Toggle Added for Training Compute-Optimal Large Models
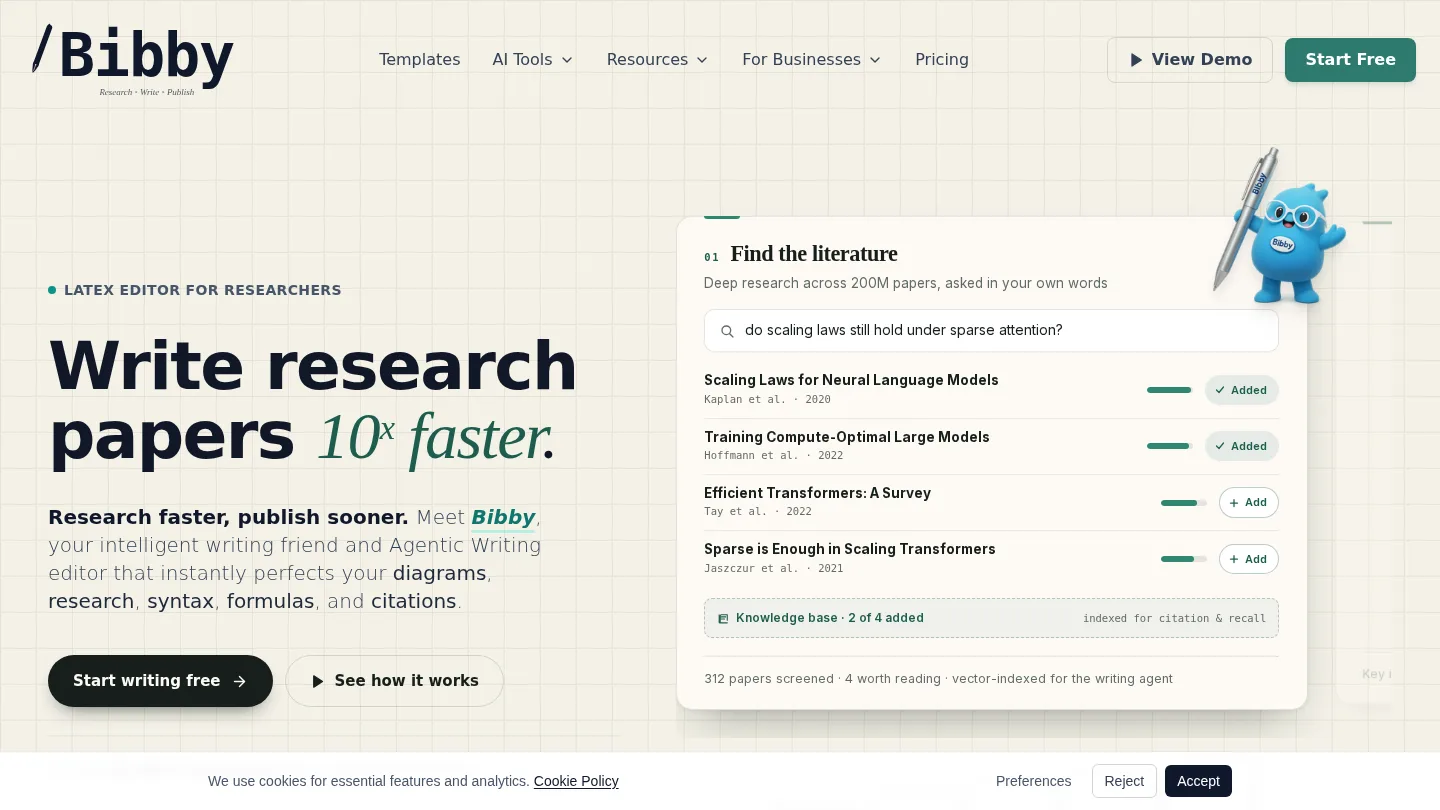Image resolution: width=1440 pixels, height=810 pixels. point(1241,446)
